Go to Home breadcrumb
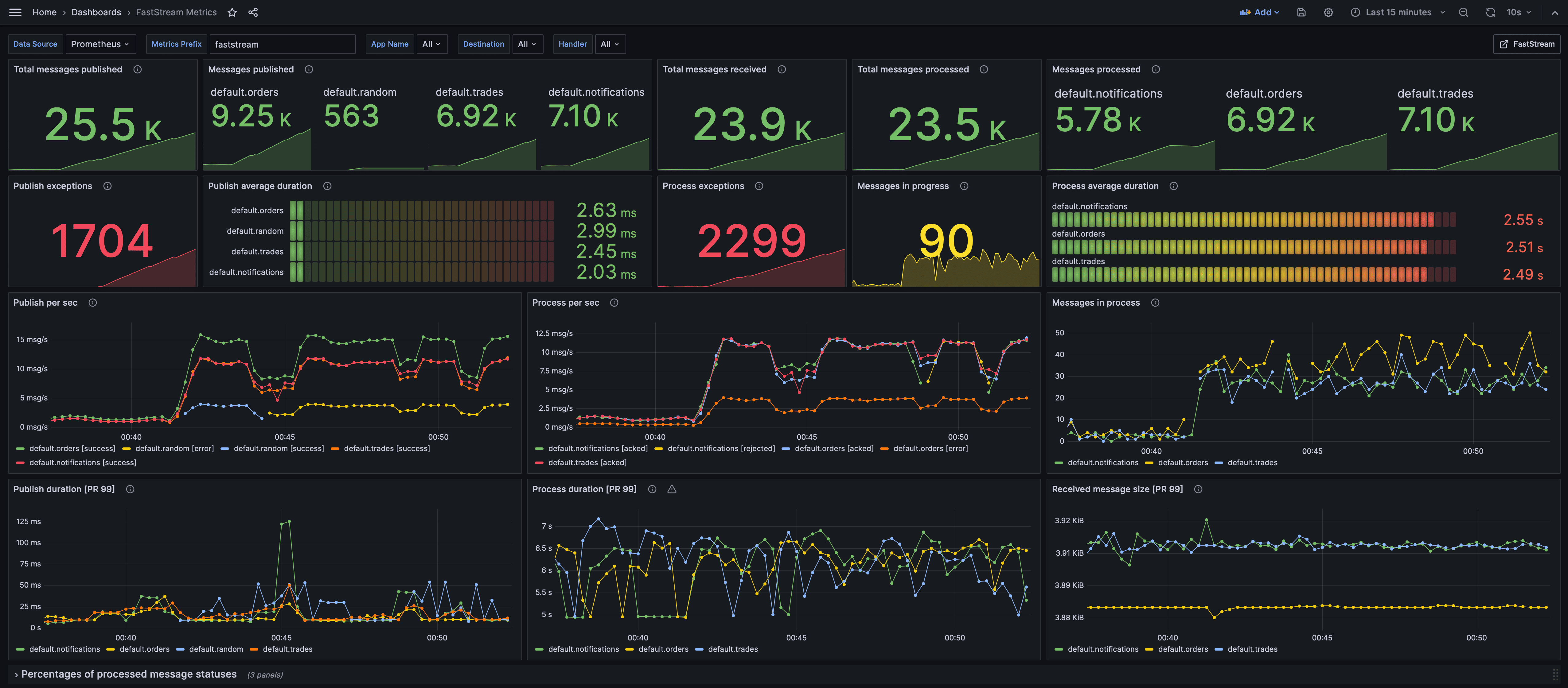Image resolution: width=1568 pixels, height=688 pixels. [x=45, y=12]
